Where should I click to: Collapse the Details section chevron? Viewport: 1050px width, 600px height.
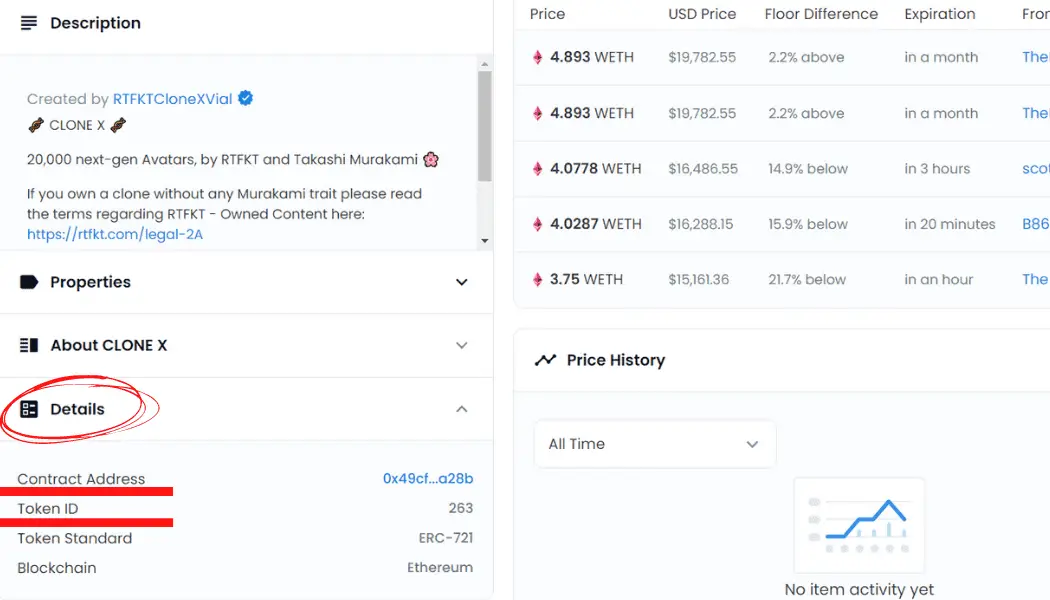coord(462,409)
